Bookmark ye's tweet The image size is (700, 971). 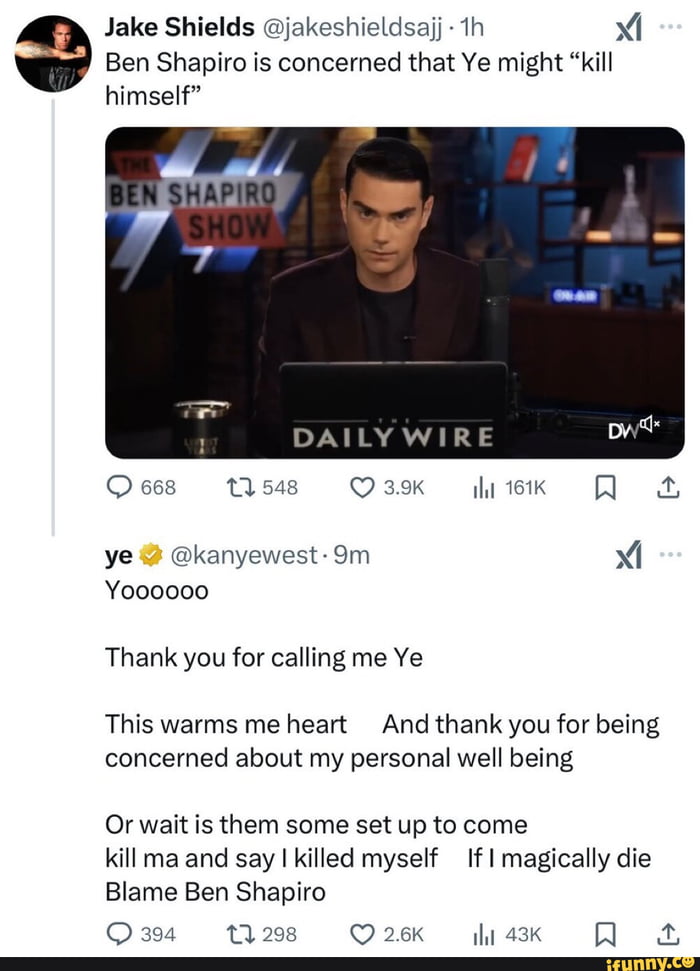603,934
